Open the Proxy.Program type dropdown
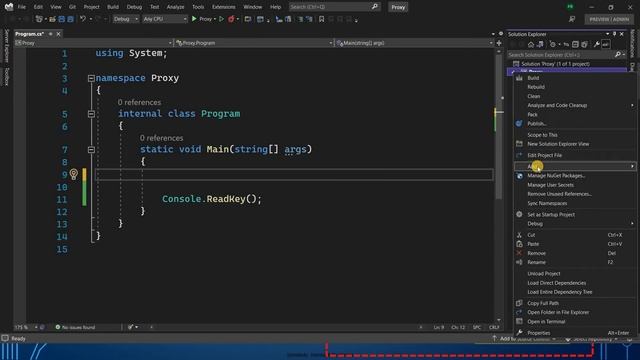This screenshot has width=640, height=360. [254, 43]
